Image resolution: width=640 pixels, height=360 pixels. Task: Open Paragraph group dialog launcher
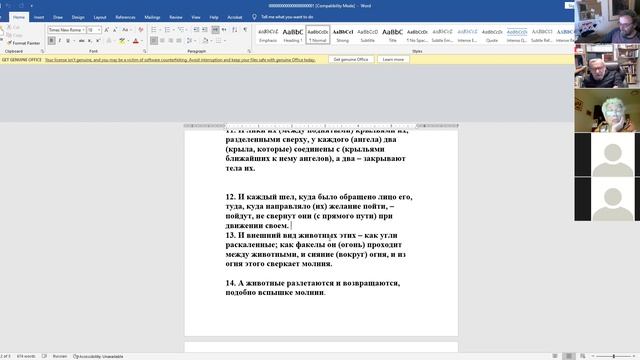click(249, 51)
